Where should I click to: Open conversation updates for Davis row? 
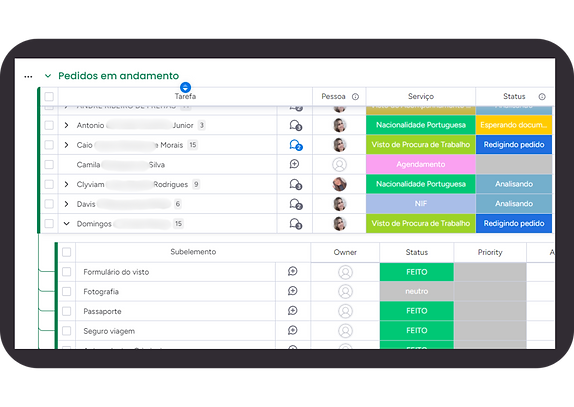tap(295, 204)
